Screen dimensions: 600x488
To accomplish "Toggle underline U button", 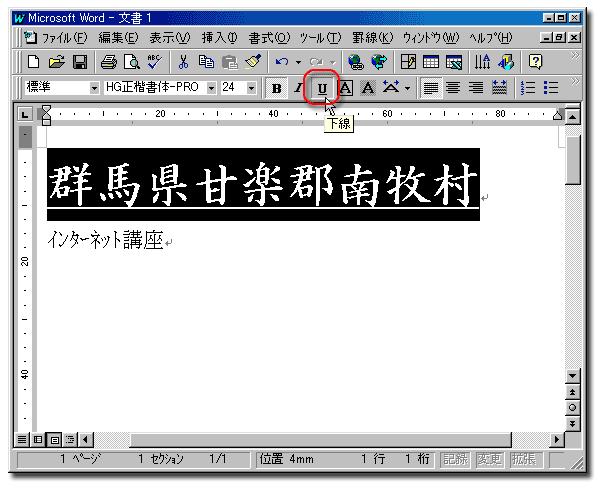I will point(322,88).
